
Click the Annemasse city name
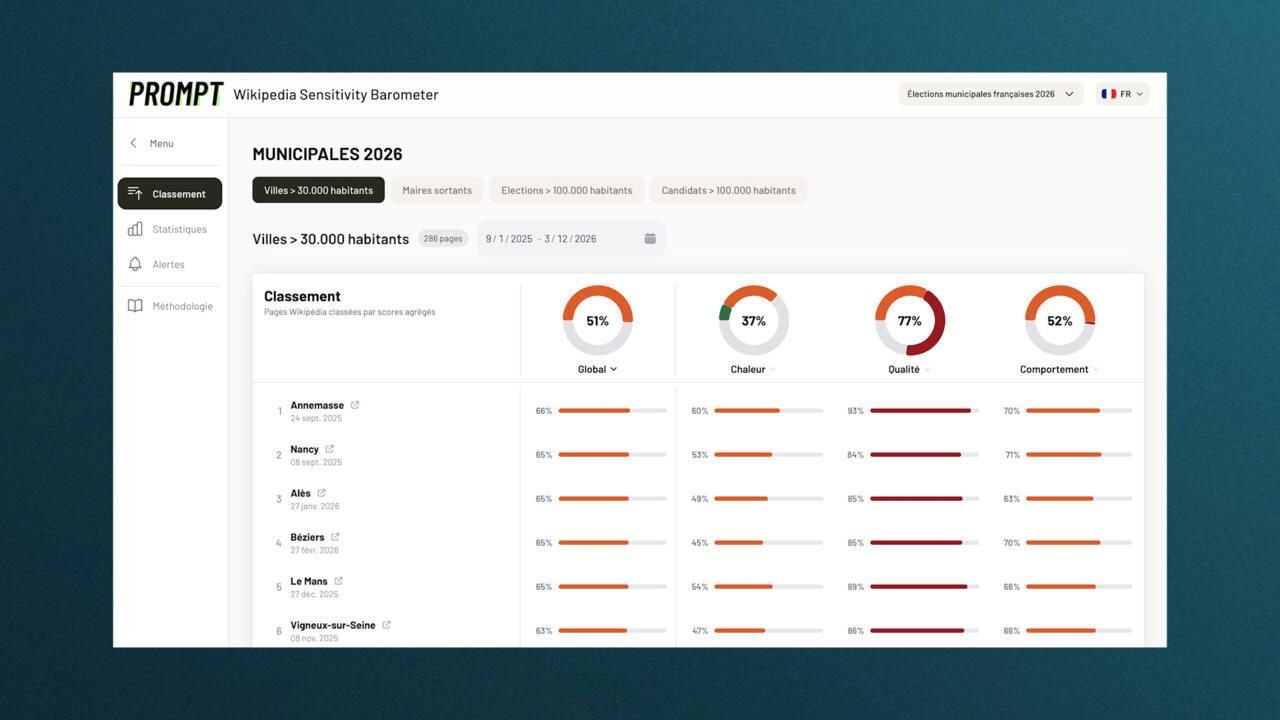pos(317,405)
